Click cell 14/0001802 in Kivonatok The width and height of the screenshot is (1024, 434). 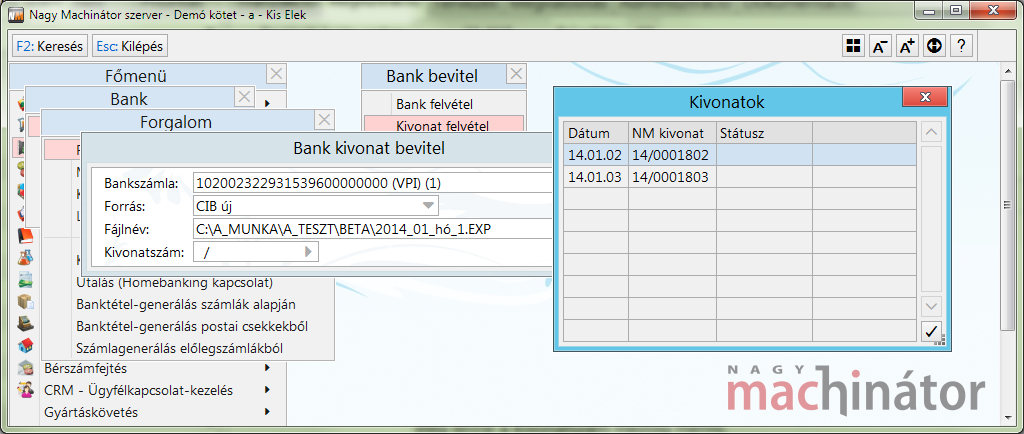pos(672,155)
